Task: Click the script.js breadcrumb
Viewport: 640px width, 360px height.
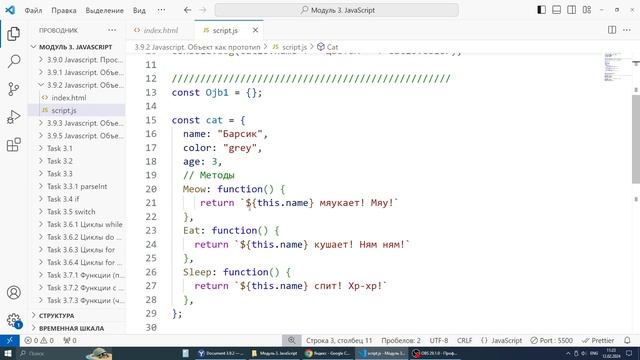Action: (x=289, y=47)
